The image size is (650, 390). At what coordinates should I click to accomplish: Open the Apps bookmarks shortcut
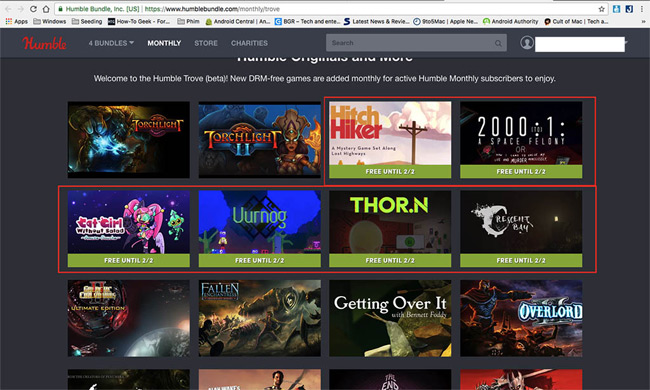coord(17,21)
